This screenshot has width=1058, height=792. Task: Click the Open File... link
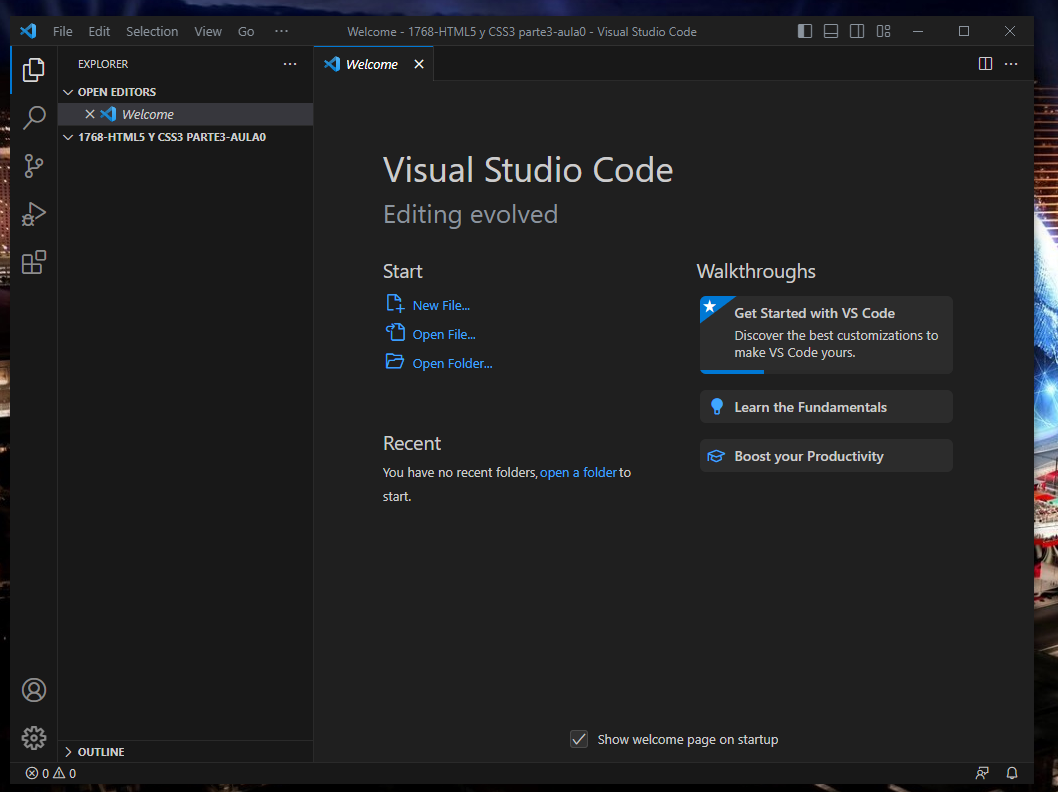click(x=444, y=335)
